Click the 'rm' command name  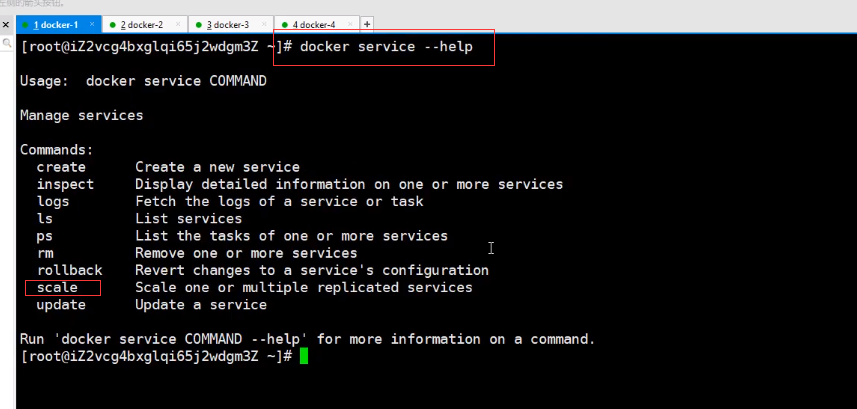point(45,253)
